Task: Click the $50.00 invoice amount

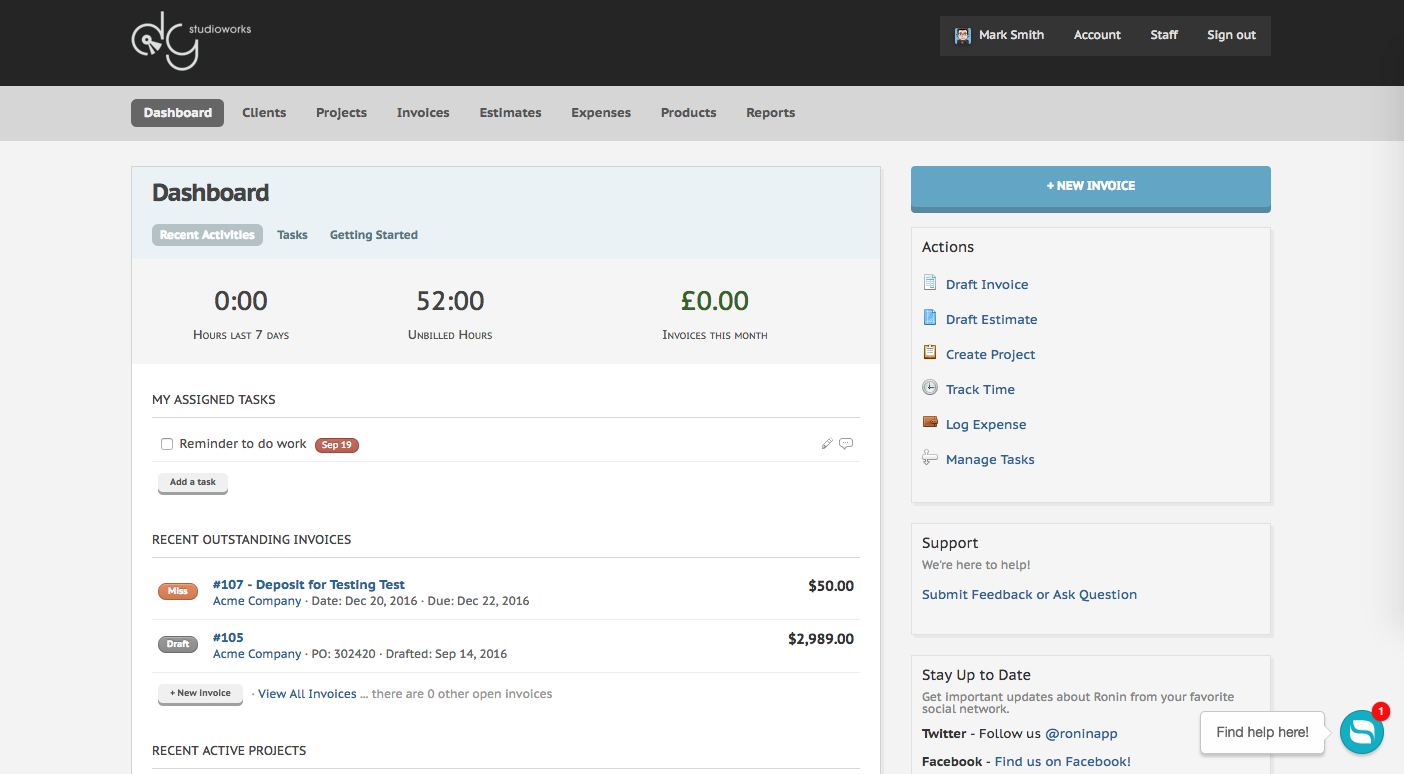Action: (x=831, y=586)
